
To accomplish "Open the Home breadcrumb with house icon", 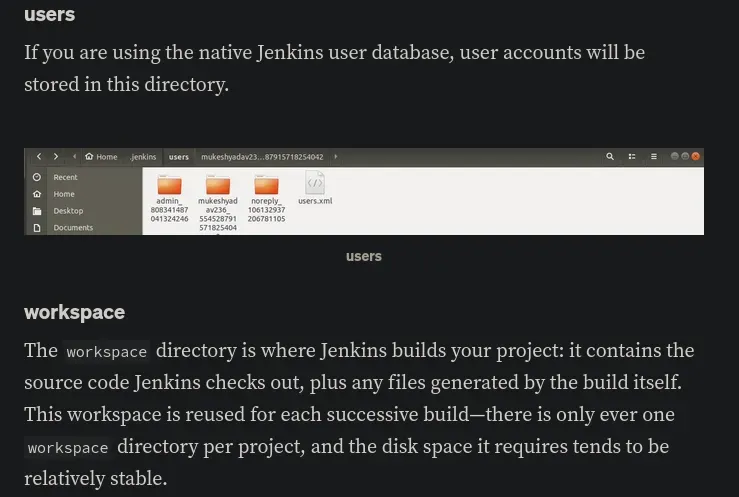I will pyautogui.click(x=101, y=157).
